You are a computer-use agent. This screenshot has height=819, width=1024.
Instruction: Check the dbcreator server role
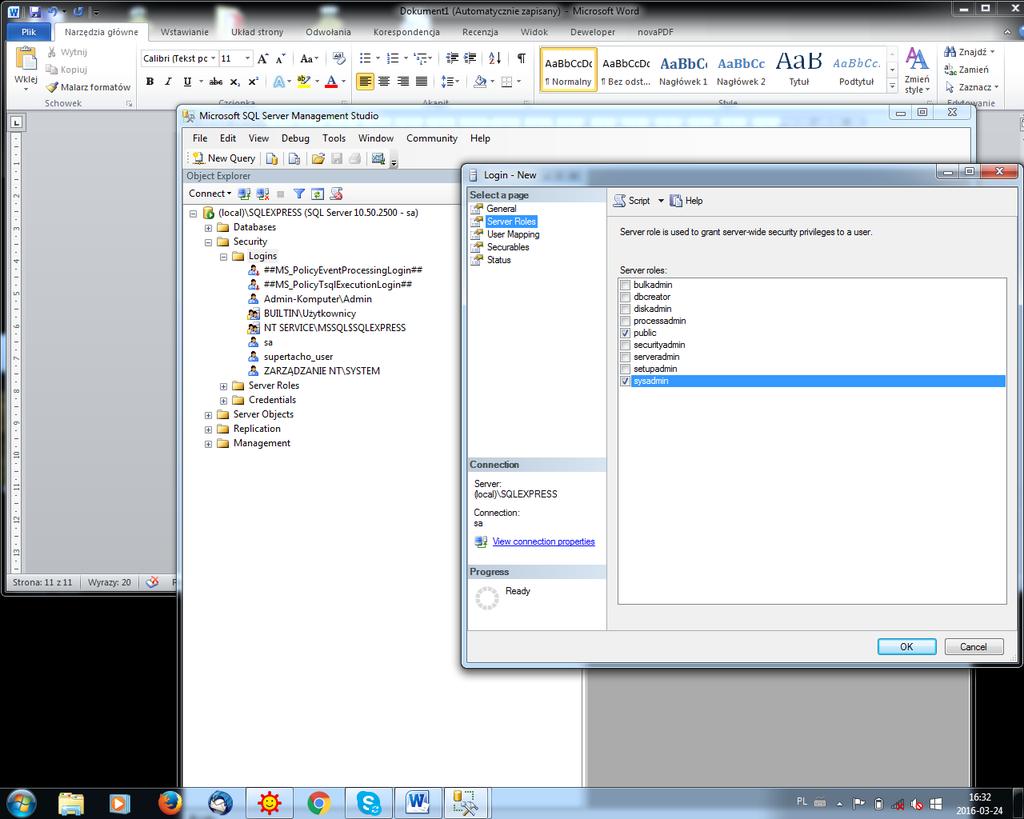coord(626,297)
